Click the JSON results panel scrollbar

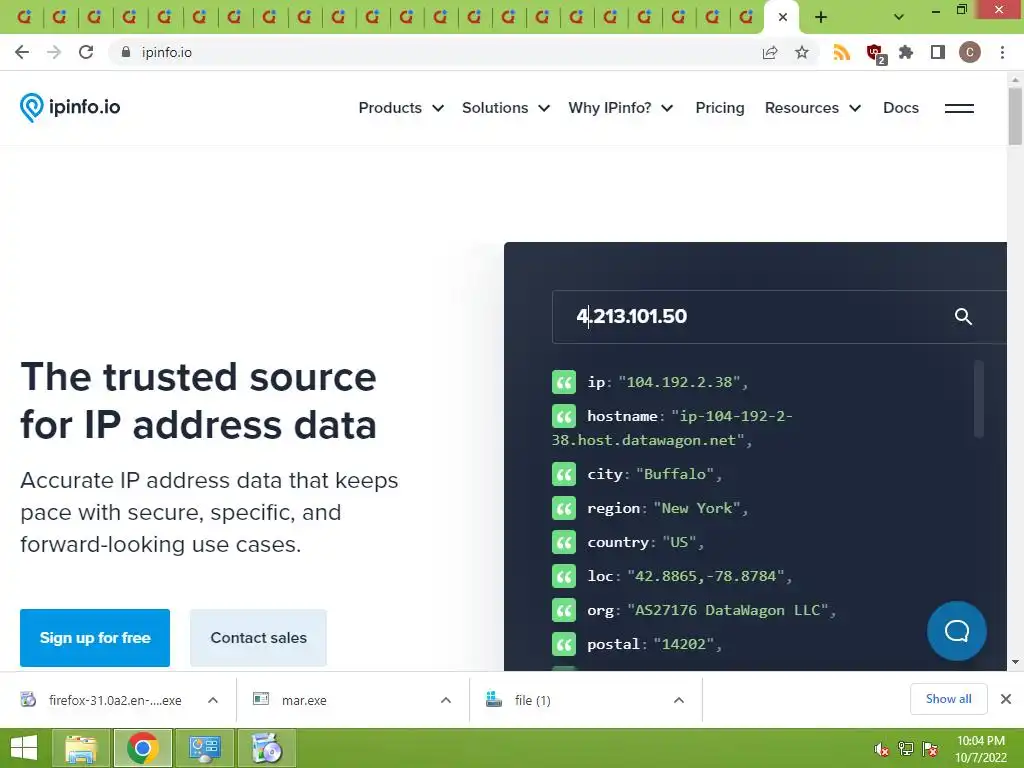tap(978, 398)
